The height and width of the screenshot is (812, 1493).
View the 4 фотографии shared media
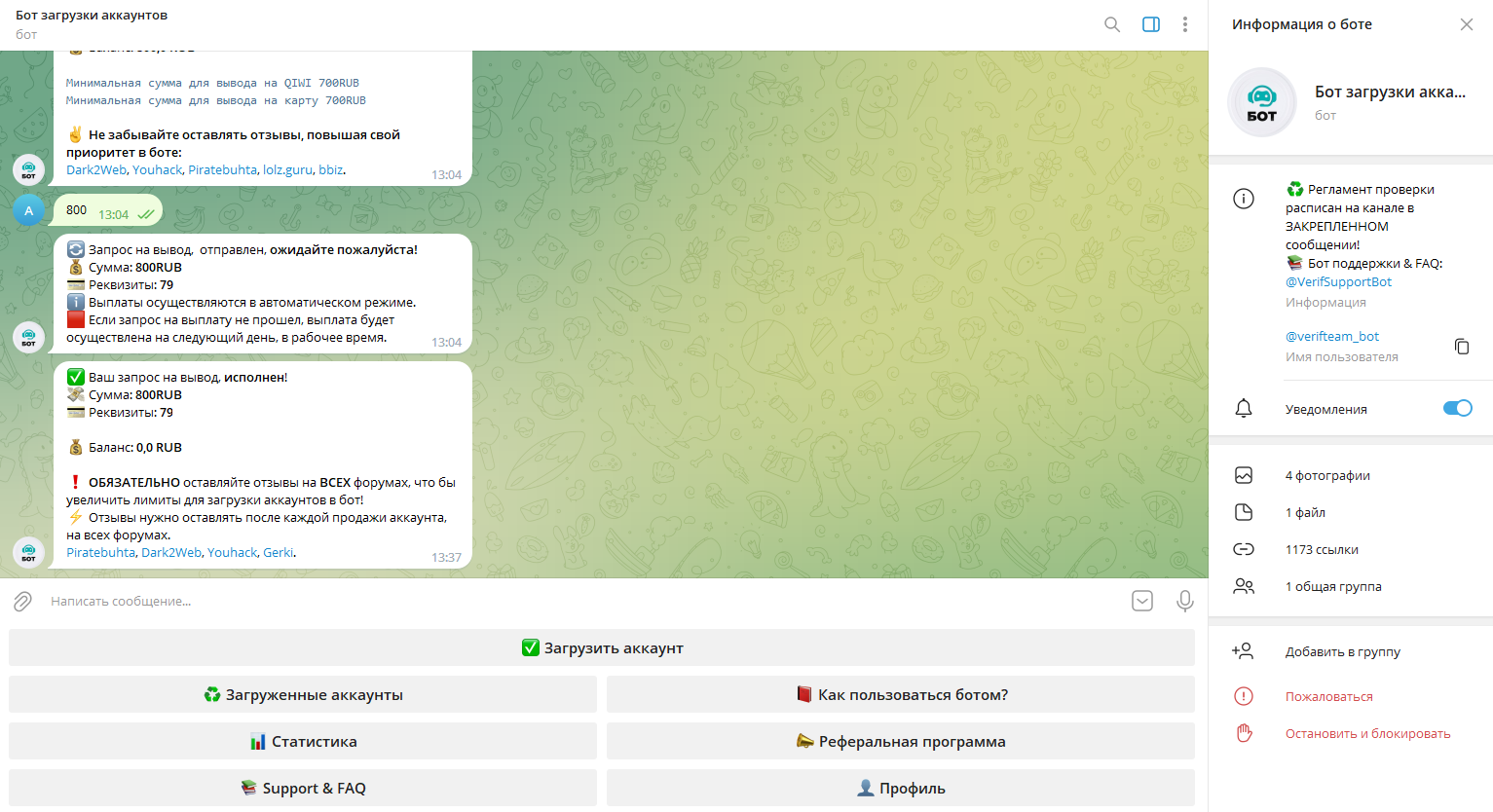1327,476
